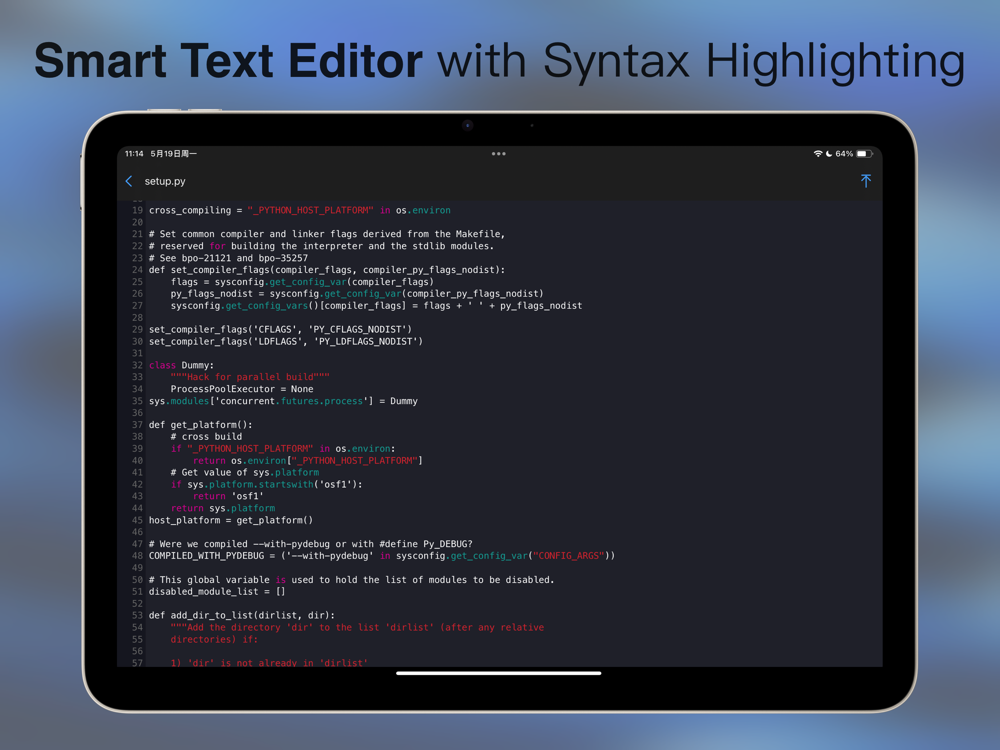Click 'class Dummy:' line
Image resolution: width=1000 pixels, height=750 pixels.
pyautogui.click(x=181, y=365)
